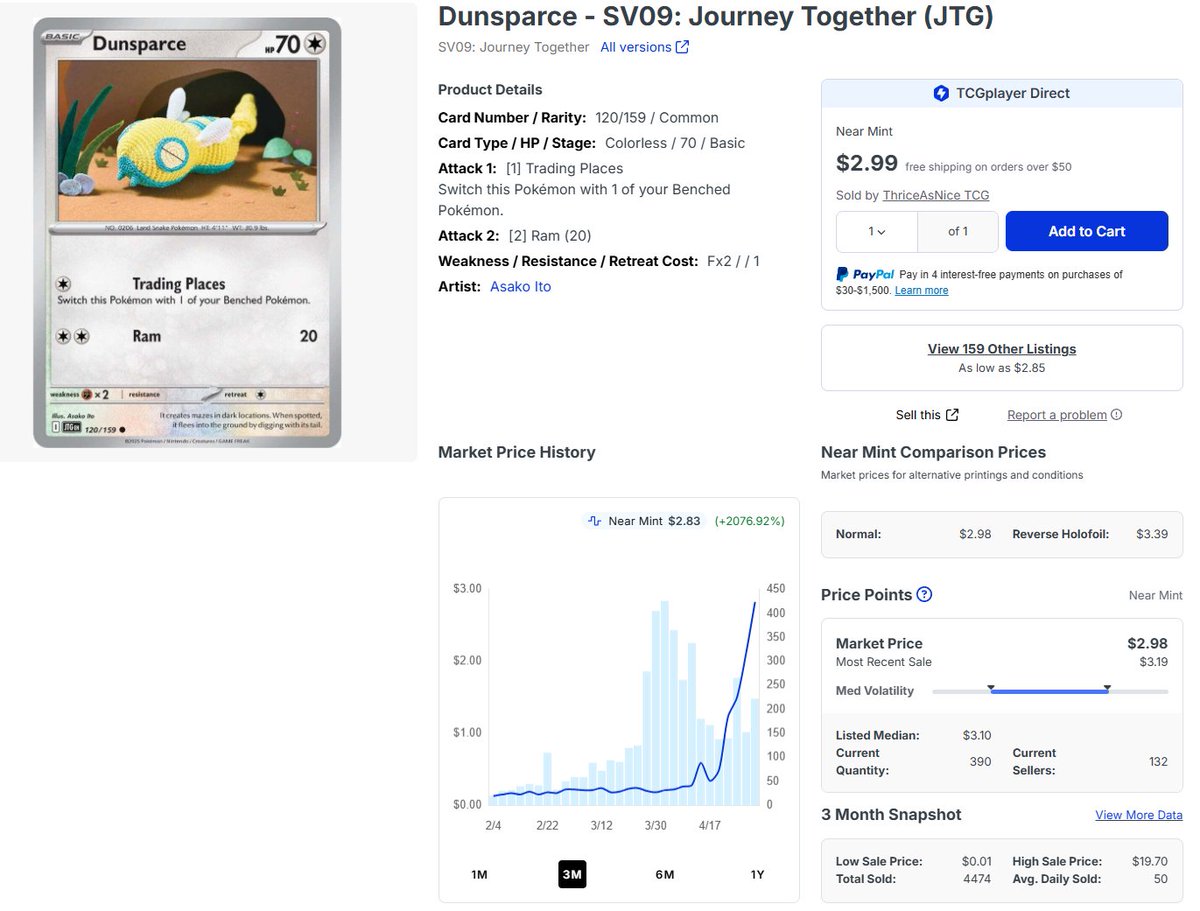Select the 1Y chart range tab
Image resolution: width=1200 pixels, height=911 pixels.
[x=757, y=874]
